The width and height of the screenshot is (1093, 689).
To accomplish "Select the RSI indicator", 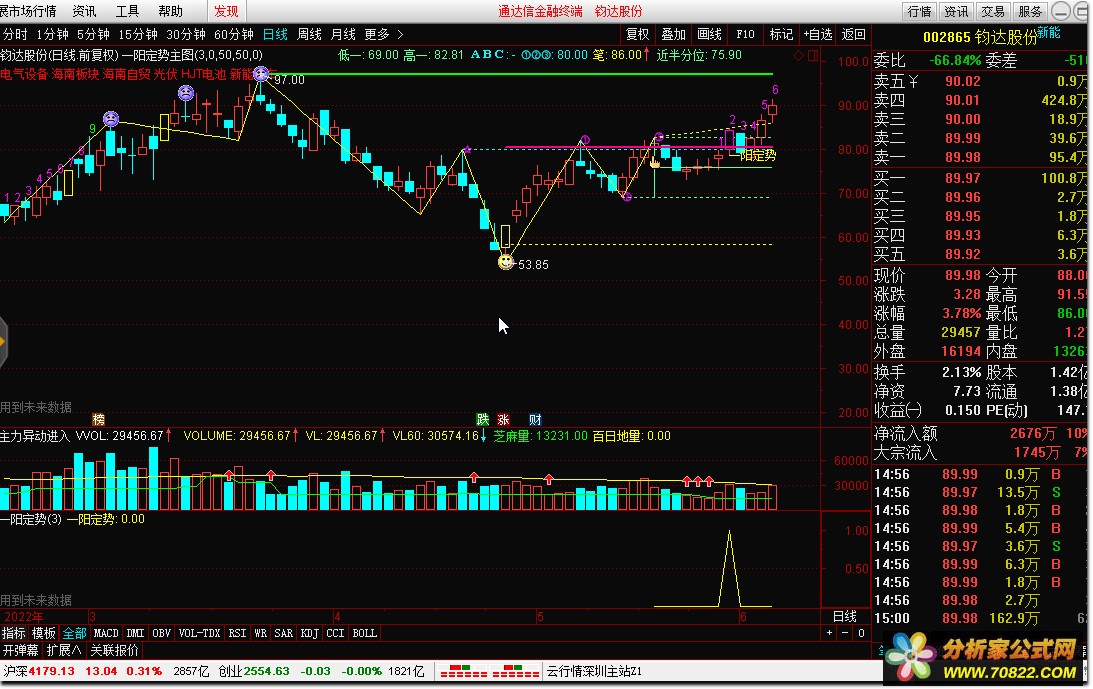I will pos(237,633).
